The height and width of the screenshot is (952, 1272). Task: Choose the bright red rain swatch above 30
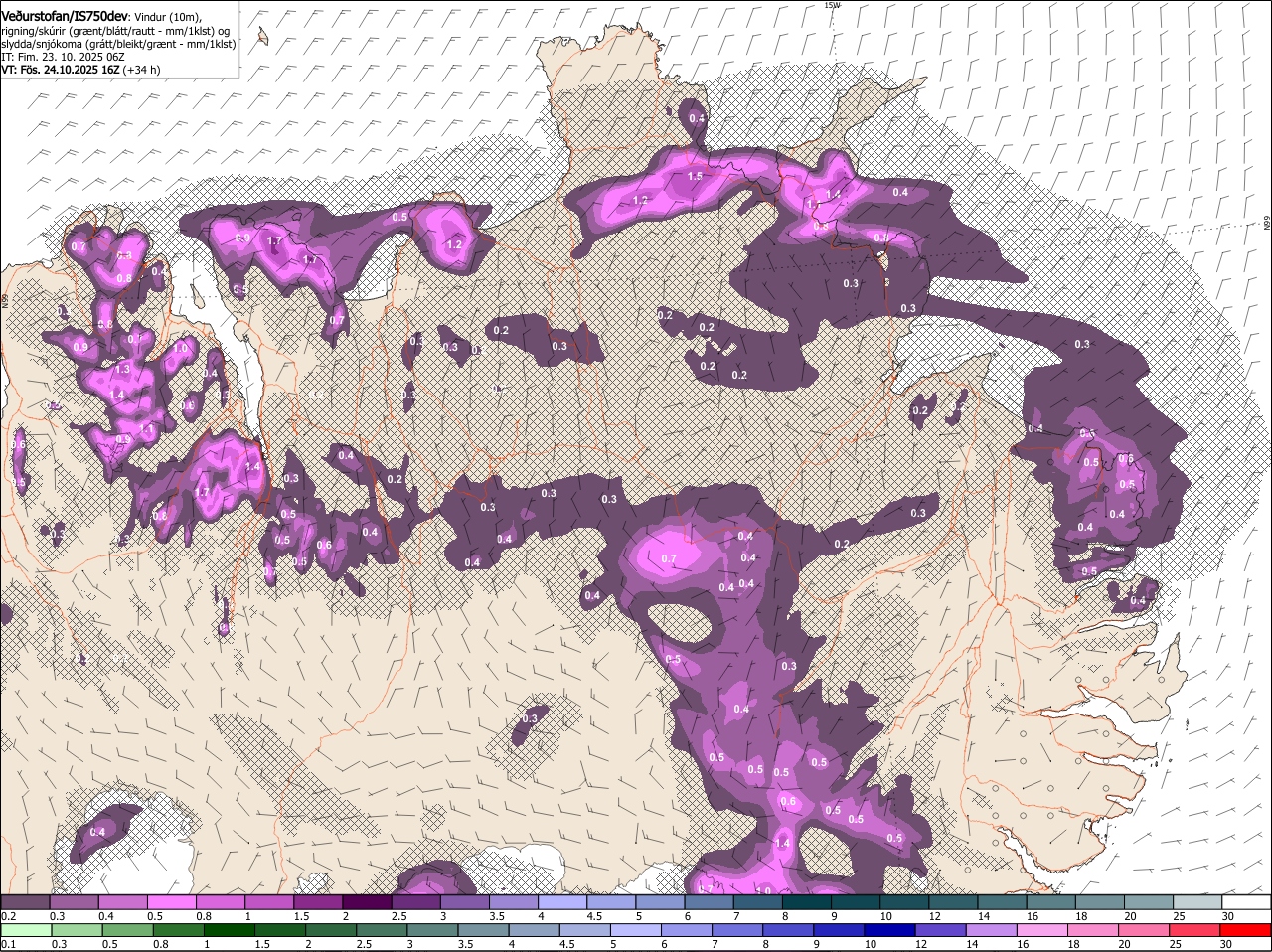click(1246, 930)
